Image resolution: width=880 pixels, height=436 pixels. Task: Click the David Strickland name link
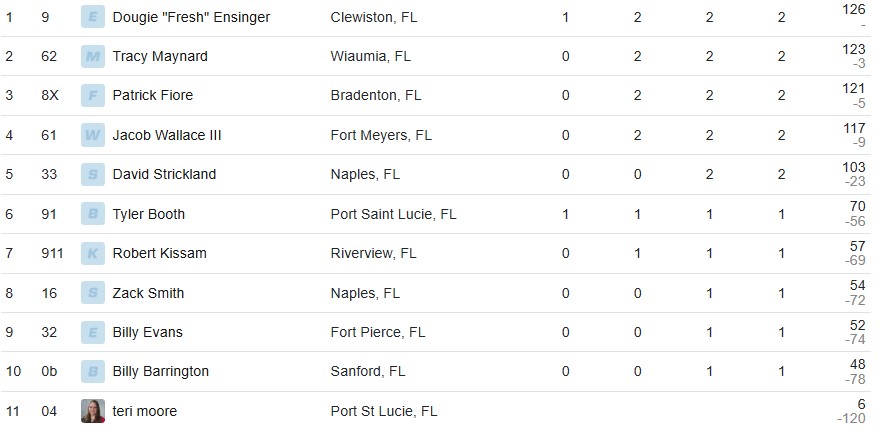(x=164, y=174)
